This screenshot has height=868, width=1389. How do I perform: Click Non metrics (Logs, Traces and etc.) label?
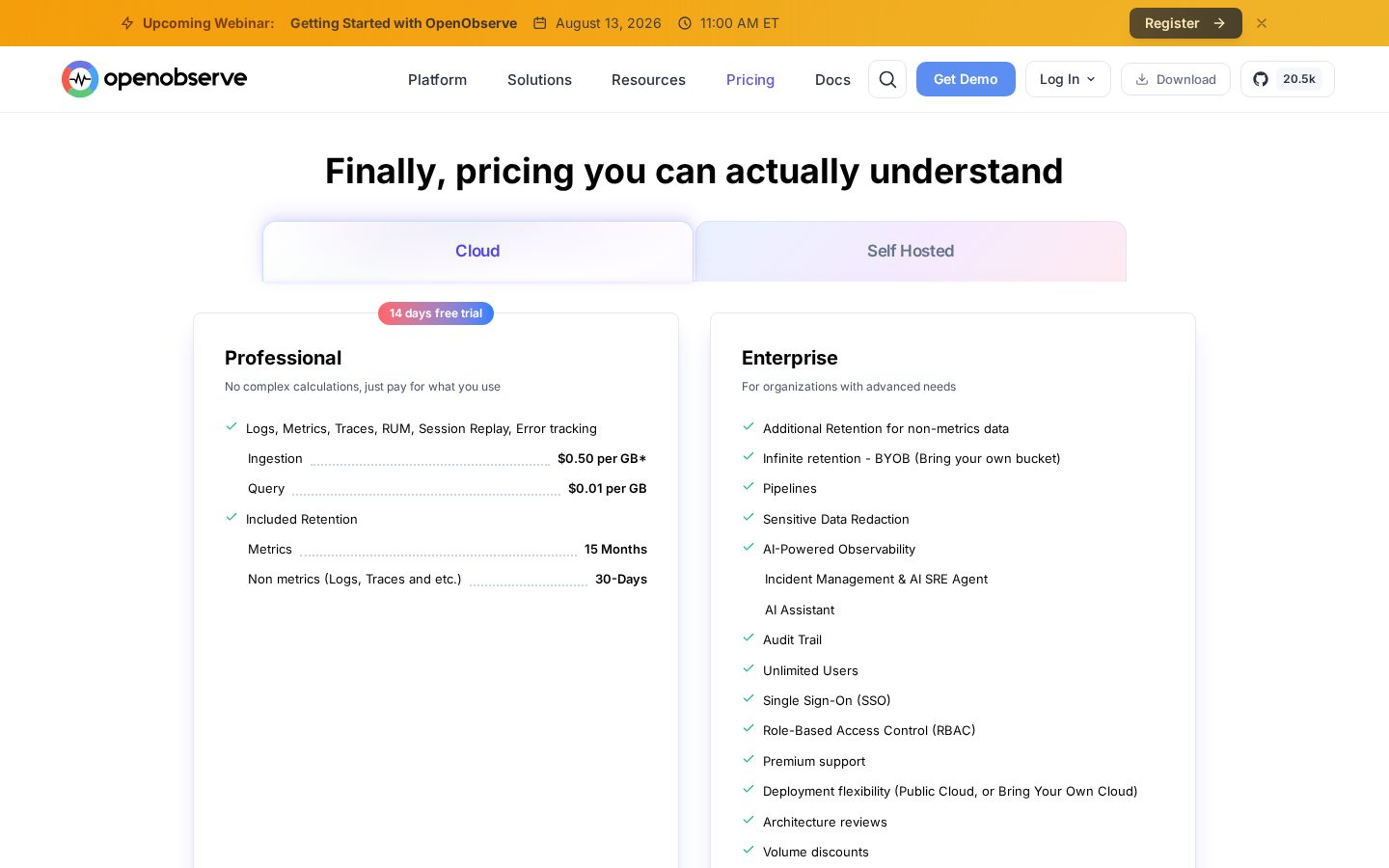click(355, 580)
